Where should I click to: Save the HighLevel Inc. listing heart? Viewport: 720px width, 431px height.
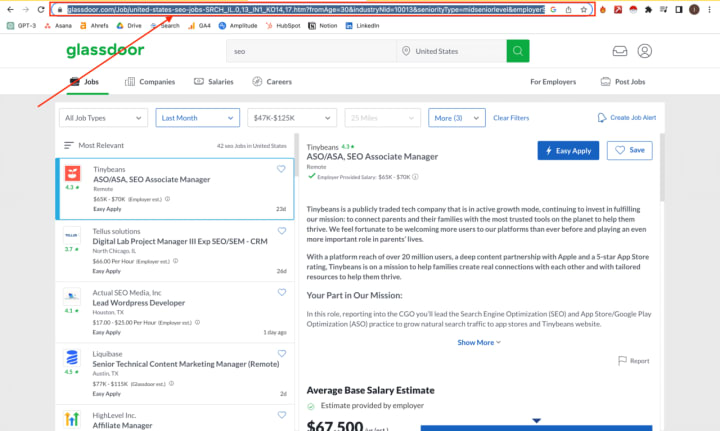(x=281, y=415)
